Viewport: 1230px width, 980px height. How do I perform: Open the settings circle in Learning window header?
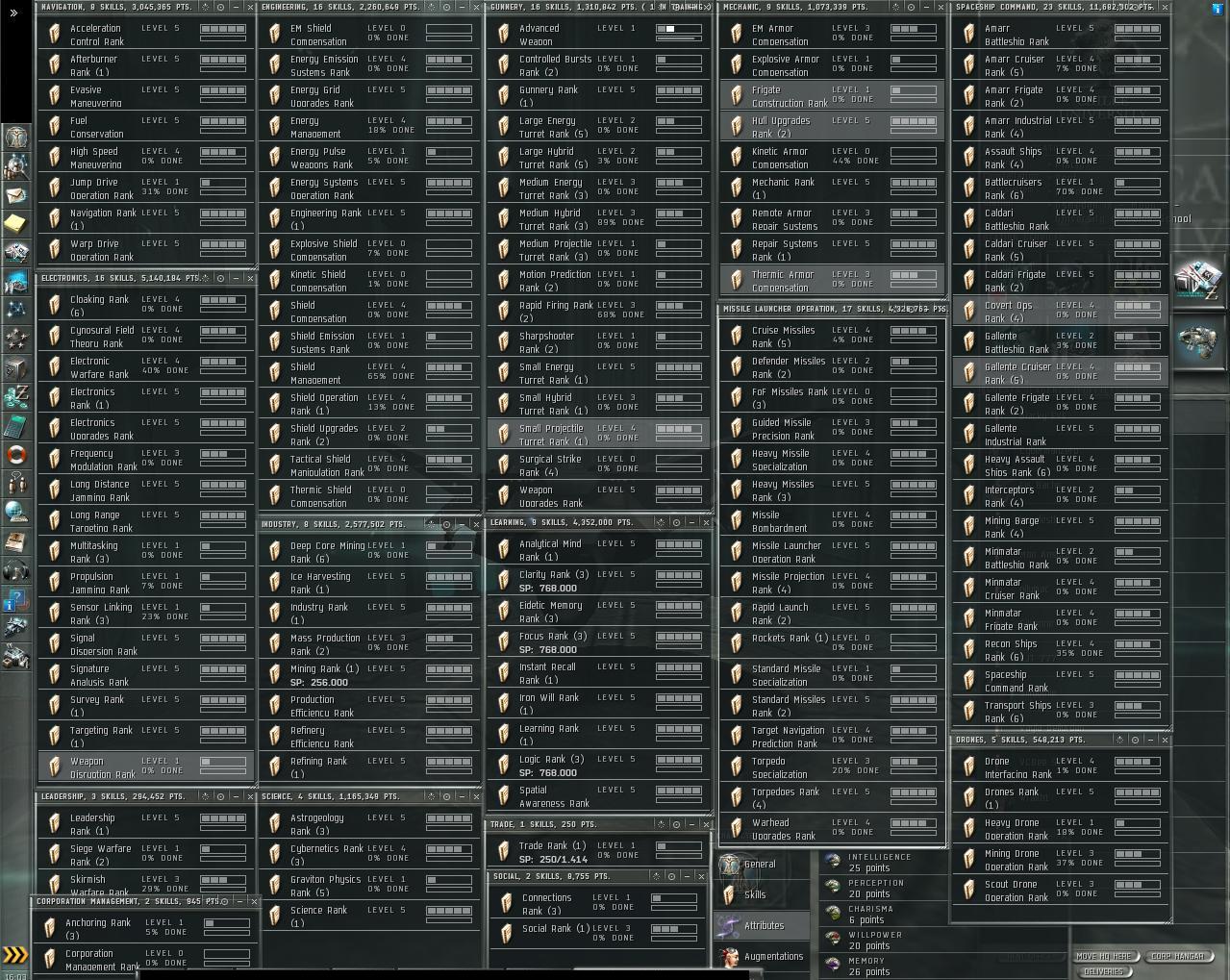click(x=676, y=522)
